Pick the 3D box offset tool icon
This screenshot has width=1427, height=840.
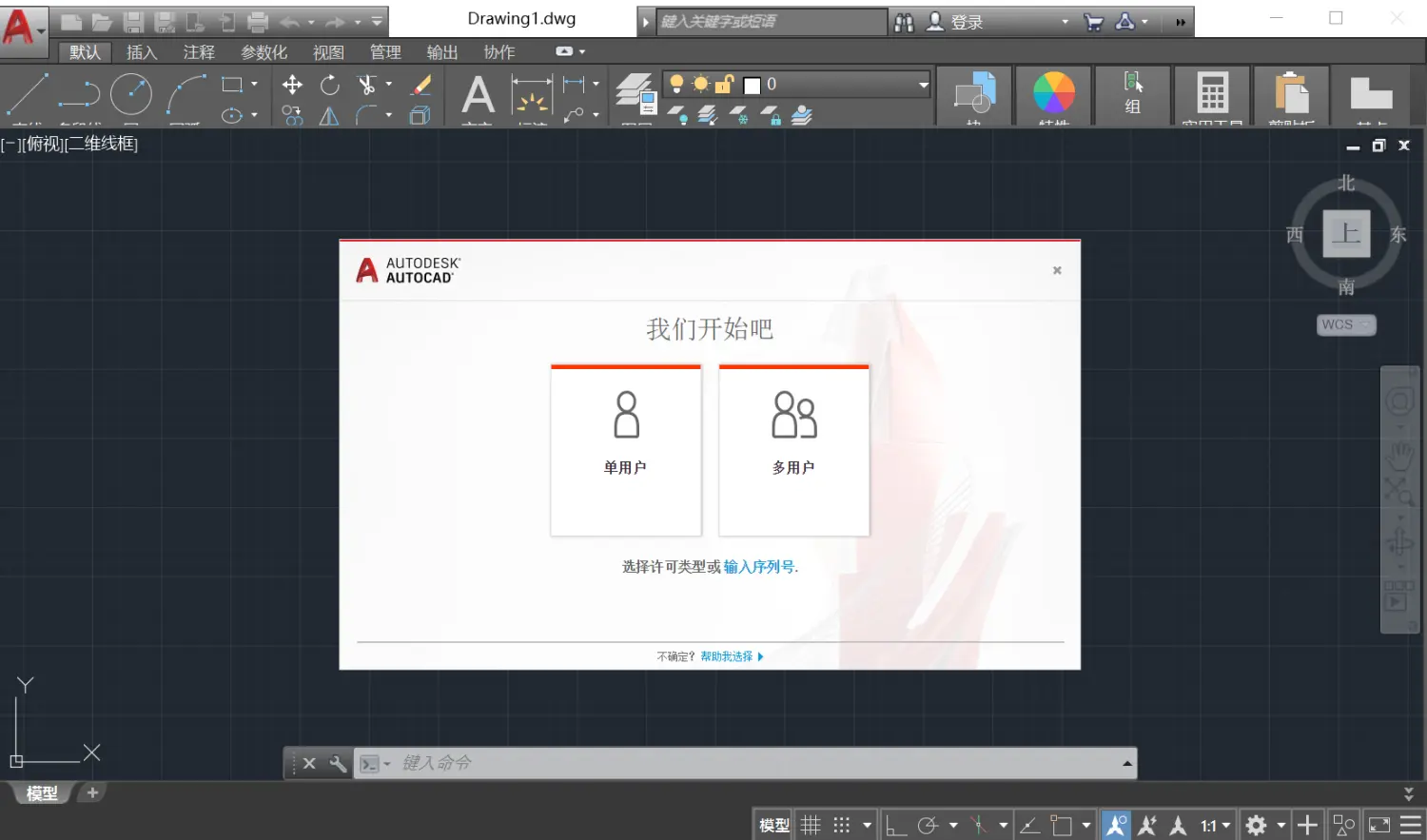[x=420, y=115]
